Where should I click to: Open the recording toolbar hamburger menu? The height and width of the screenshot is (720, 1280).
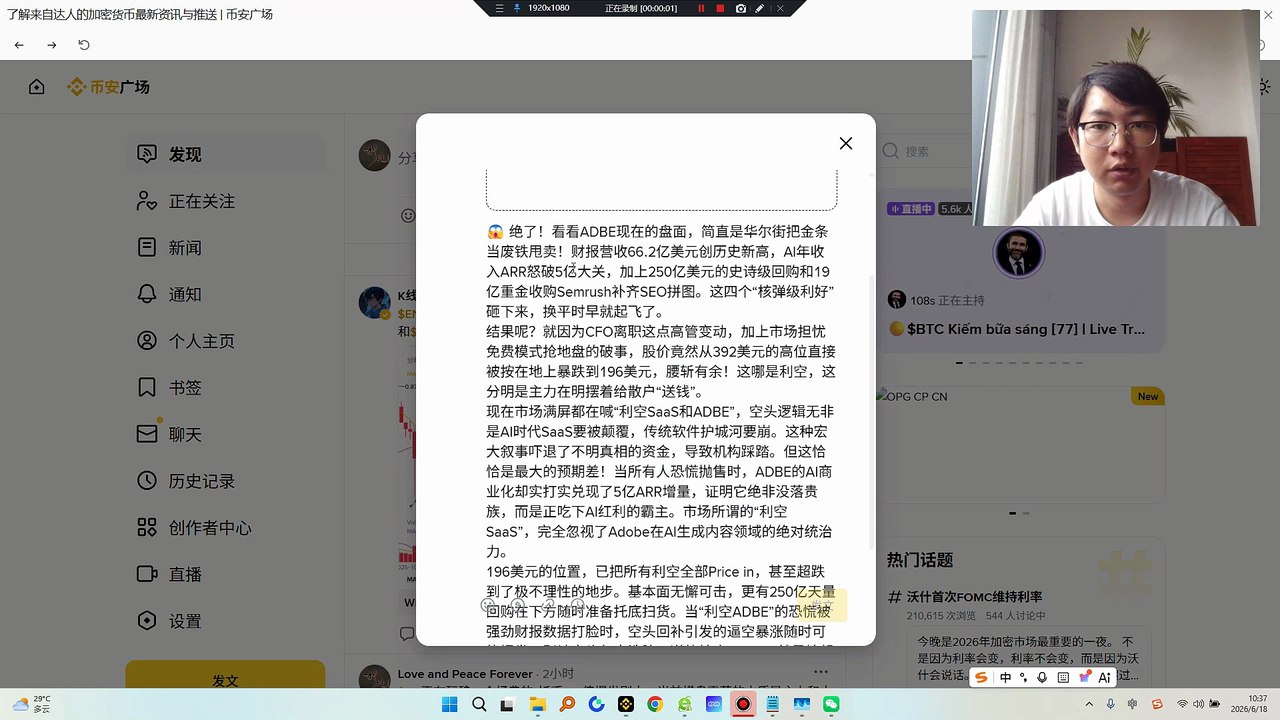pos(501,8)
